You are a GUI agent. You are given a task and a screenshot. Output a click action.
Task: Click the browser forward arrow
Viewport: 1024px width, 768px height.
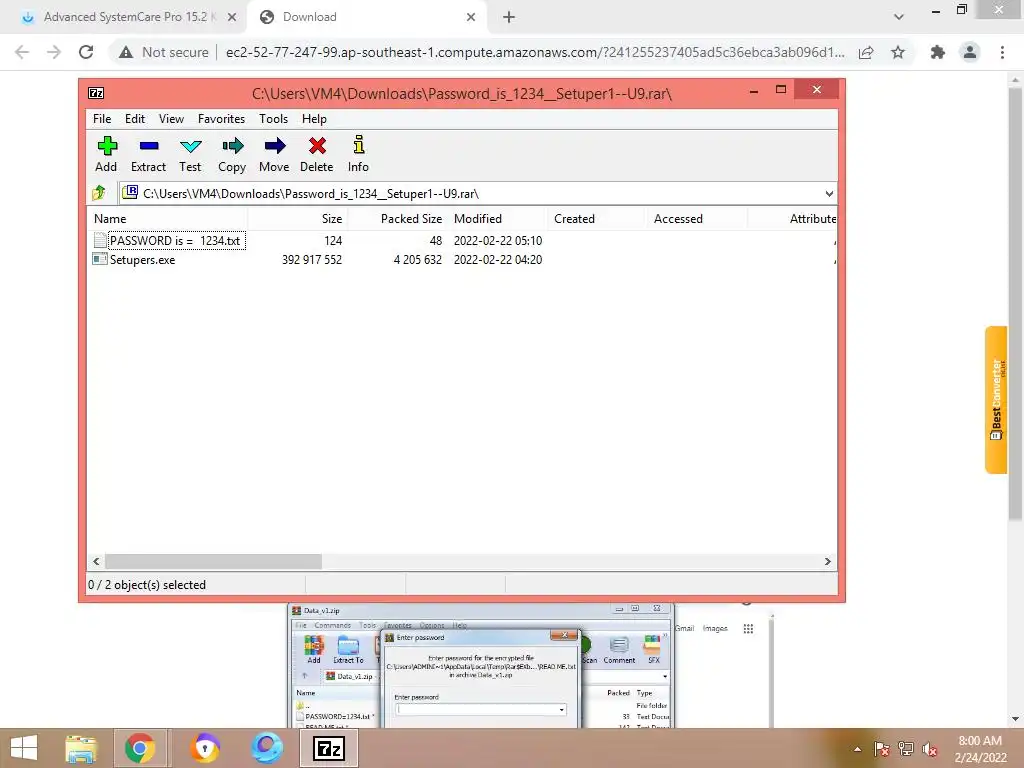click(x=54, y=52)
